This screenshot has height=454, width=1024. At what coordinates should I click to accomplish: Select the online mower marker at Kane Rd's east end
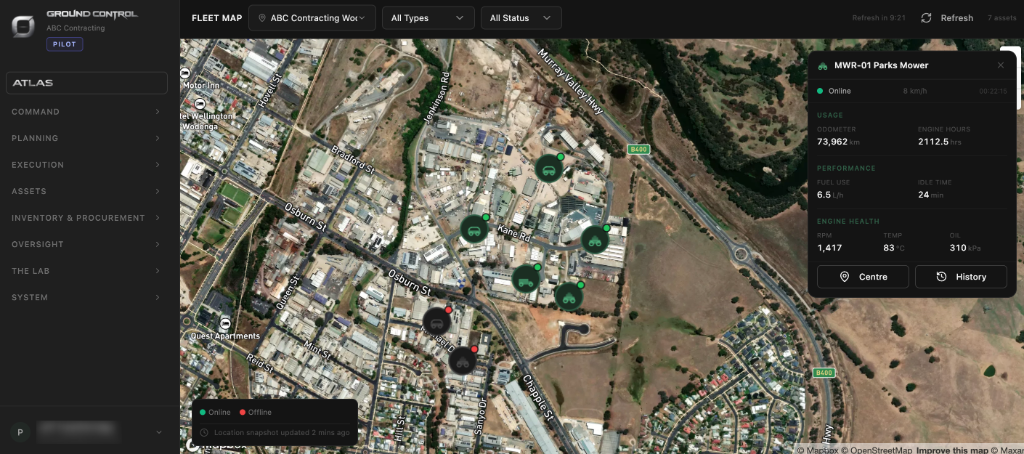click(x=595, y=240)
